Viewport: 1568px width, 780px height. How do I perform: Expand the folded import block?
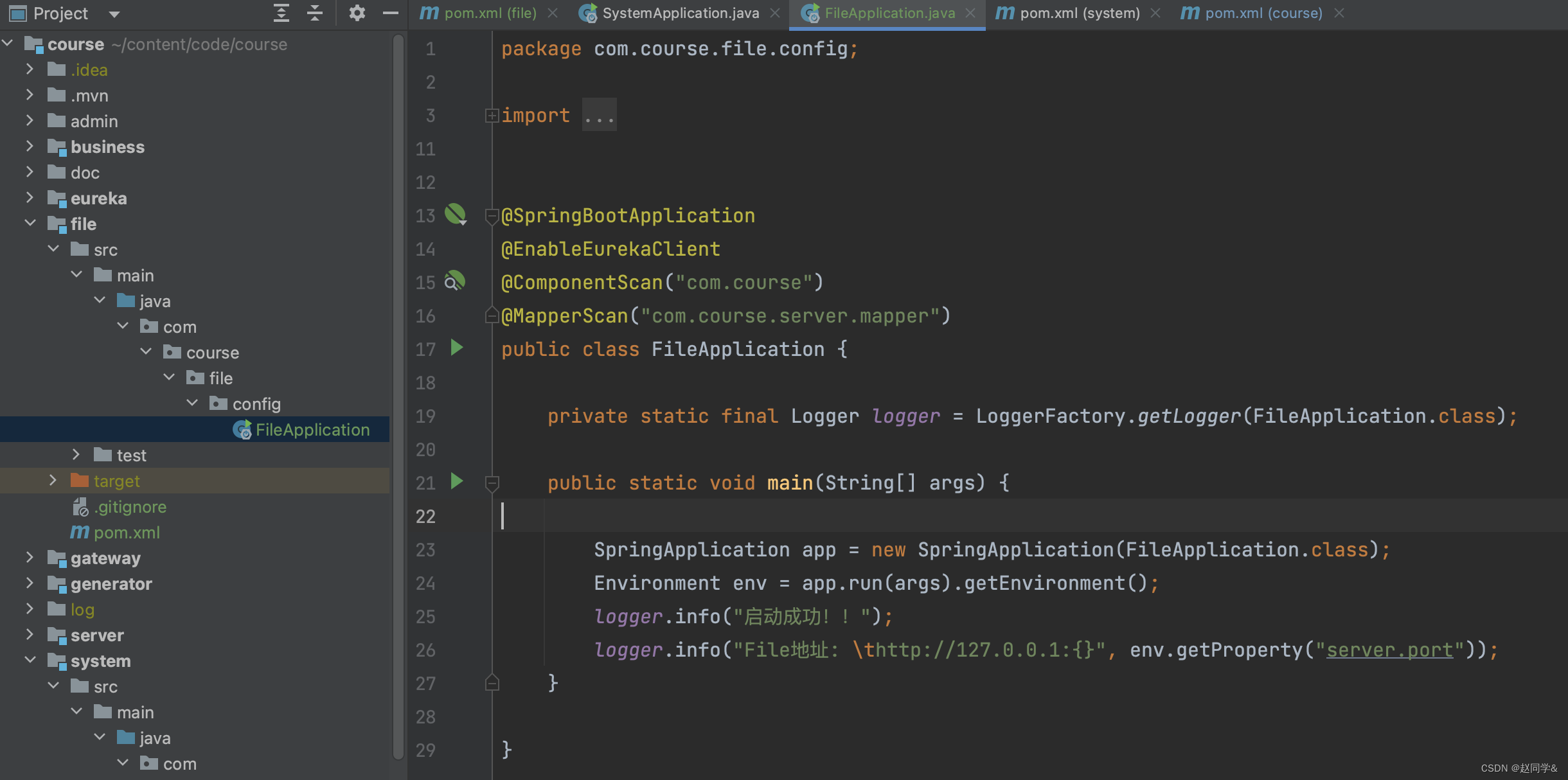coord(492,116)
